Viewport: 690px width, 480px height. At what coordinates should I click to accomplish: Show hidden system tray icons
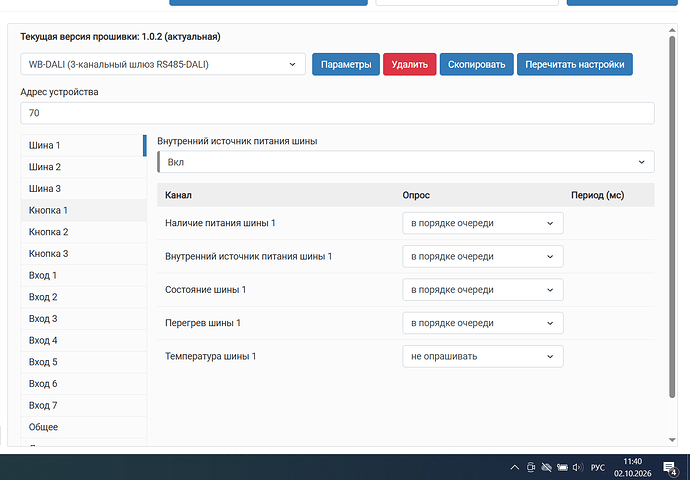point(514,467)
